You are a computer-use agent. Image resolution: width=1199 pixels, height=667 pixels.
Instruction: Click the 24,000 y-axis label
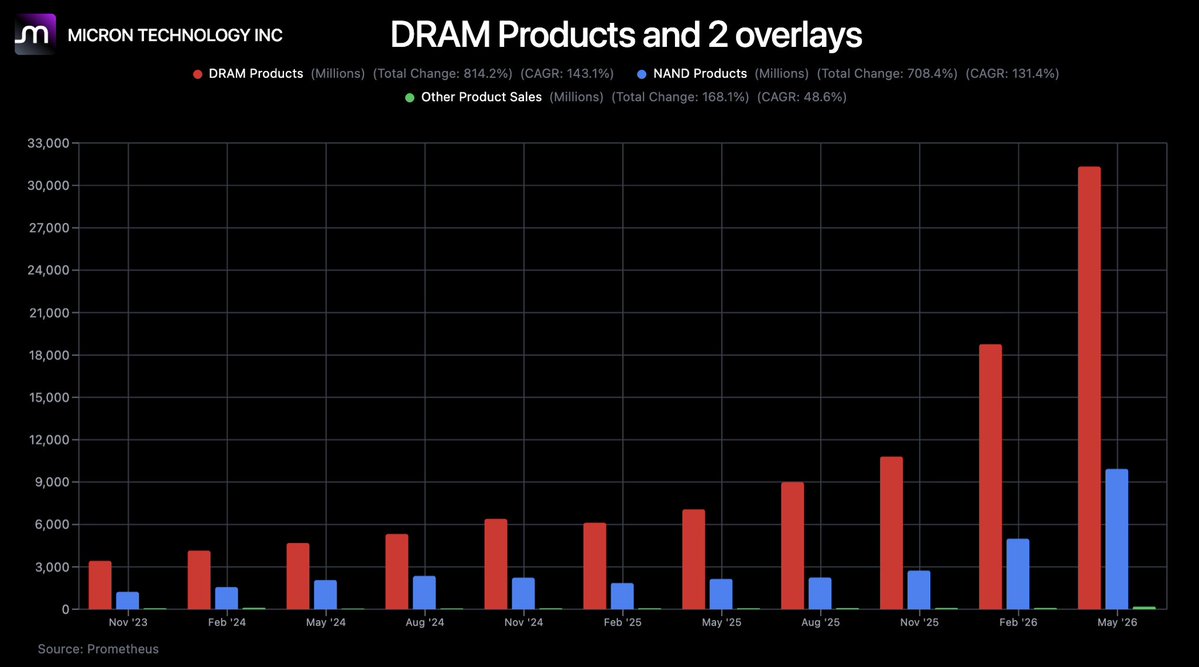(48, 270)
